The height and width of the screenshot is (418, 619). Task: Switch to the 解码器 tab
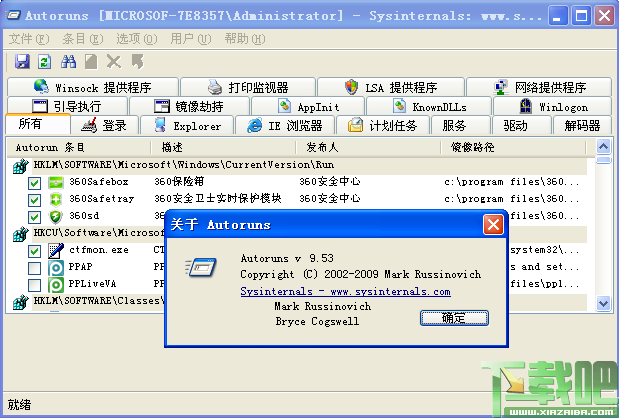click(x=582, y=126)
